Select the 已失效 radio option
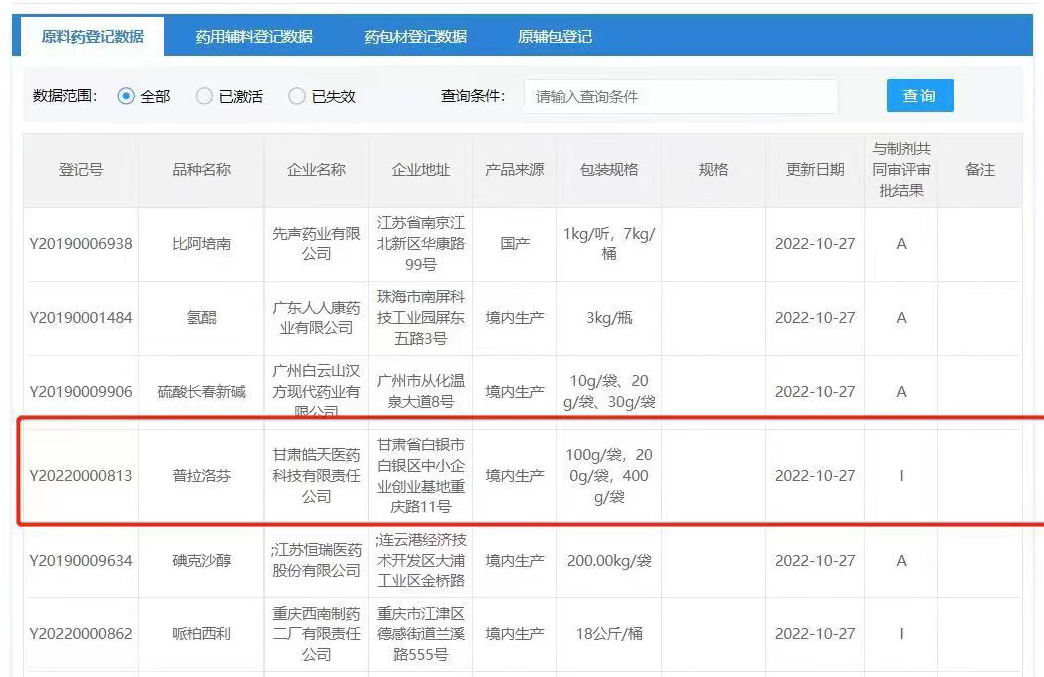The image size is (1044, 677). (x=297, y=97)
